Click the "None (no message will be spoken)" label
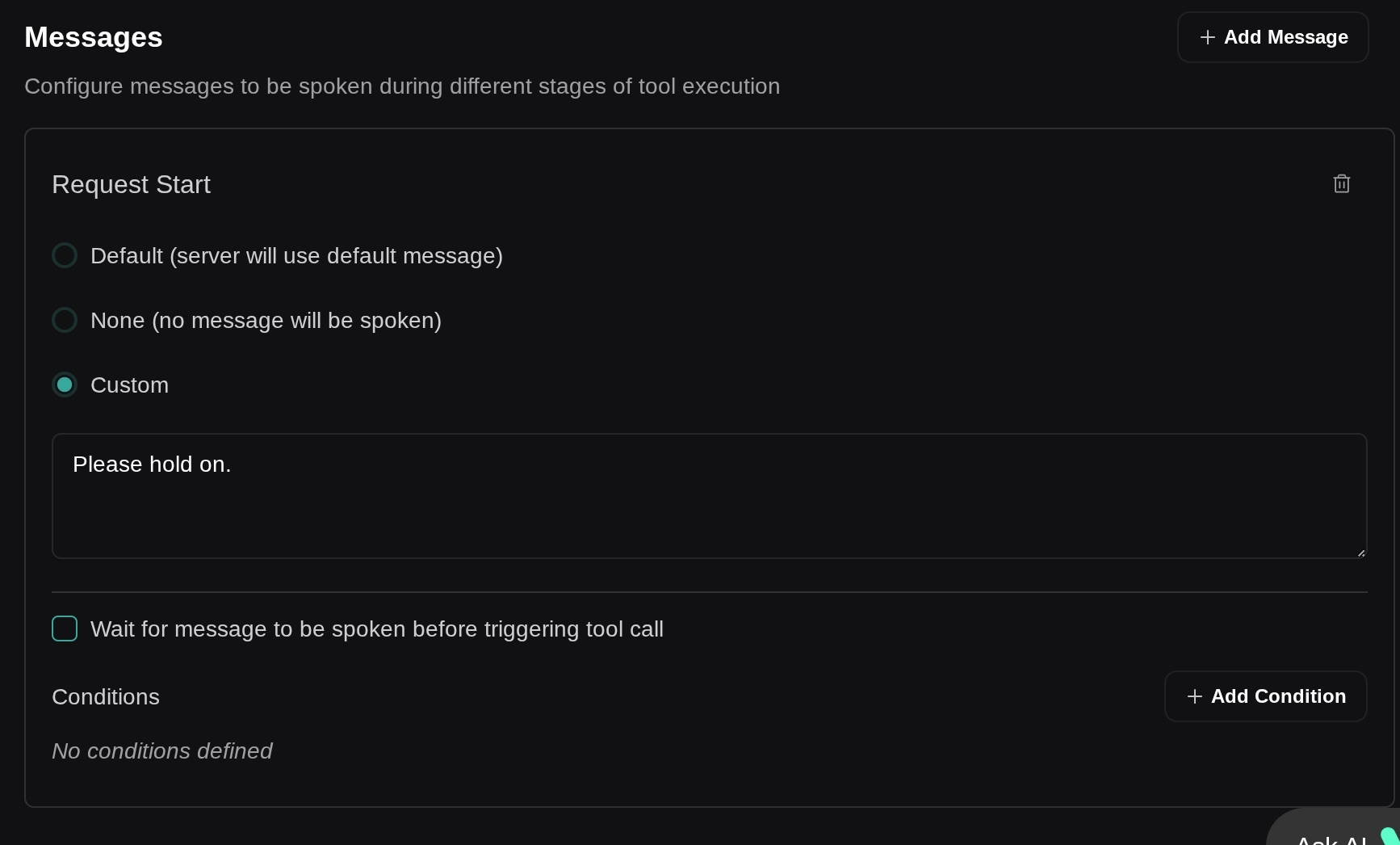This screenshot has width=1400, height=845. point(266,321)
